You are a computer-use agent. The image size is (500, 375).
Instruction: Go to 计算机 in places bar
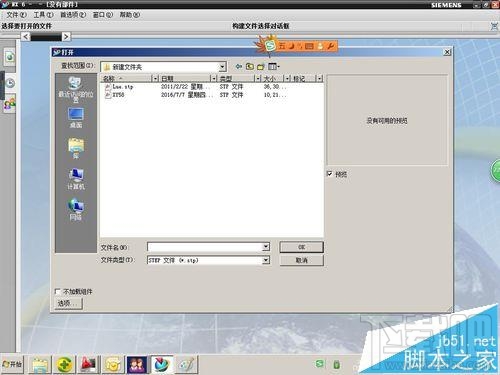point(76,179)
